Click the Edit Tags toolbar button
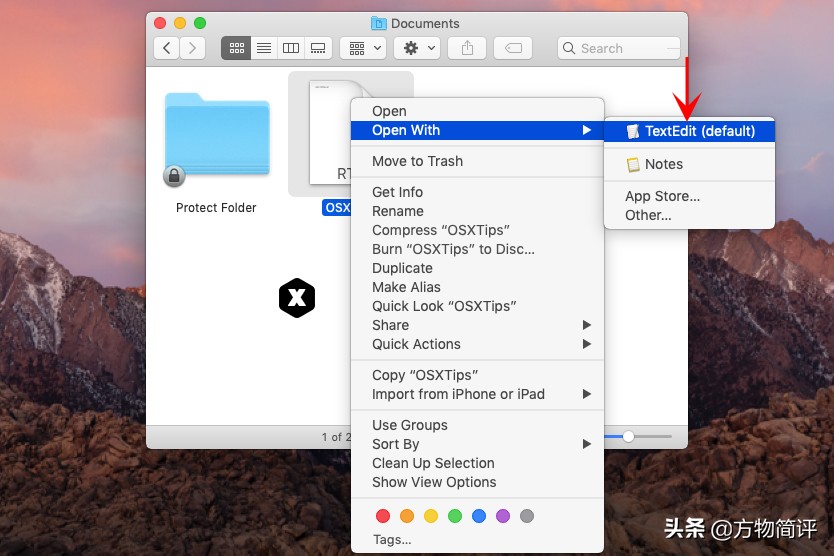Viewport: 834px width, 556px height. (512, 48)
